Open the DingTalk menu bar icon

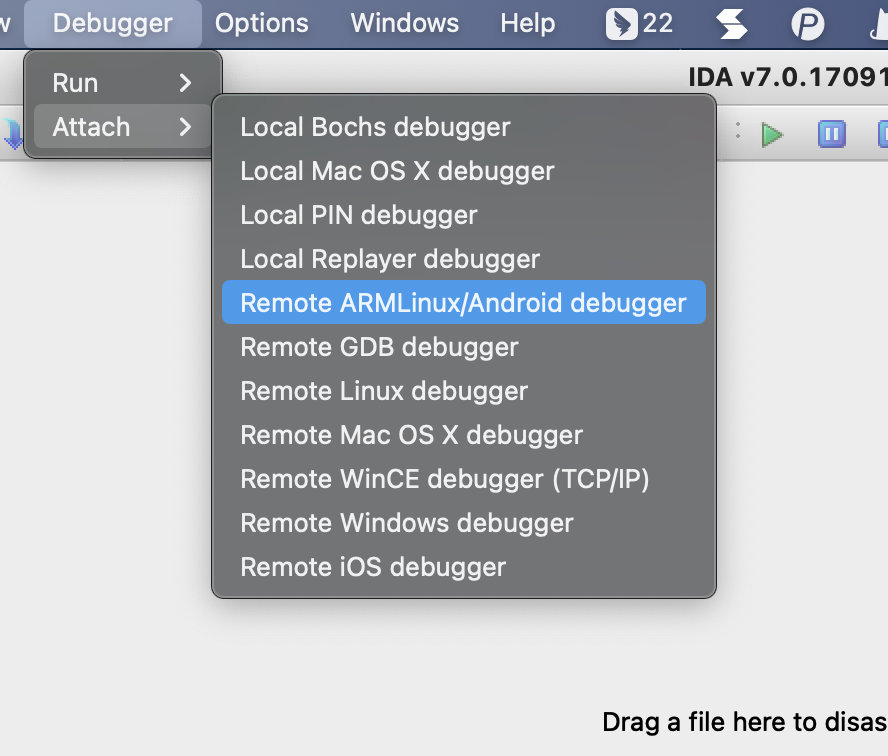point(639,23)
